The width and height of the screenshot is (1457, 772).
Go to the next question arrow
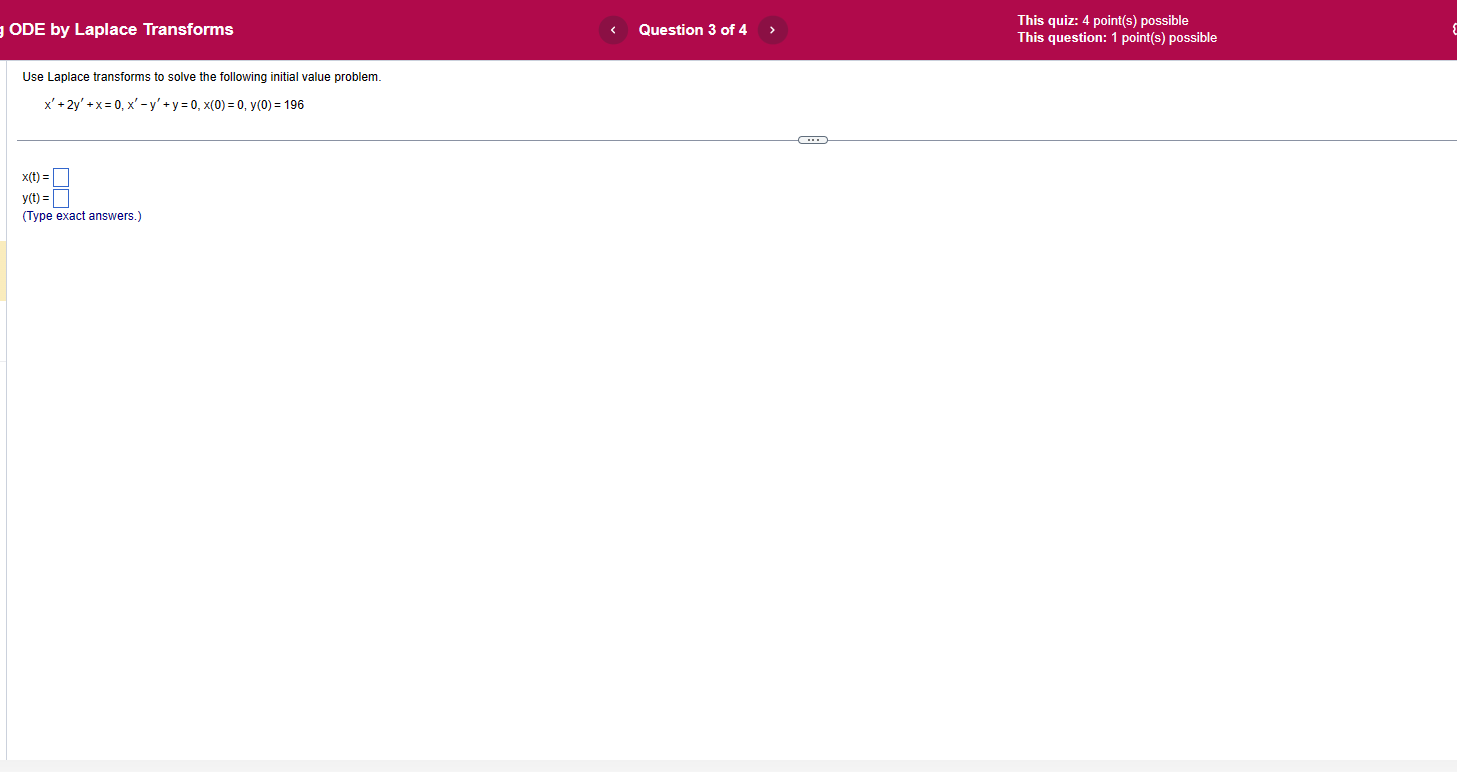coord(772,30)
